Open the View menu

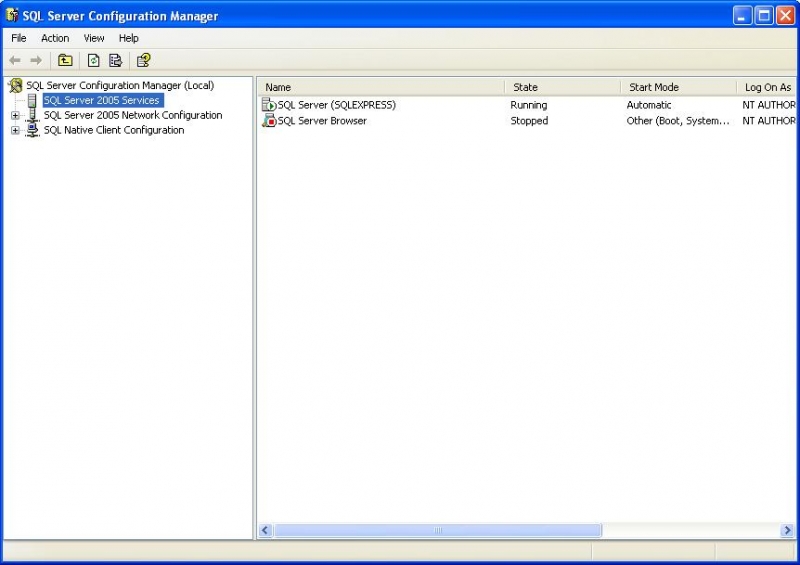(x=94, y=38)
